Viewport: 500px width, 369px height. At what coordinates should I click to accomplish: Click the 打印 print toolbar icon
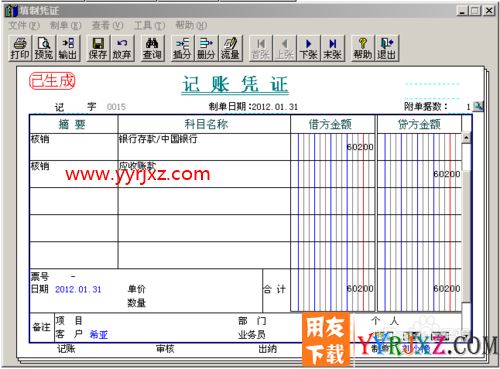pyautogui.click(x=20, y=48)
